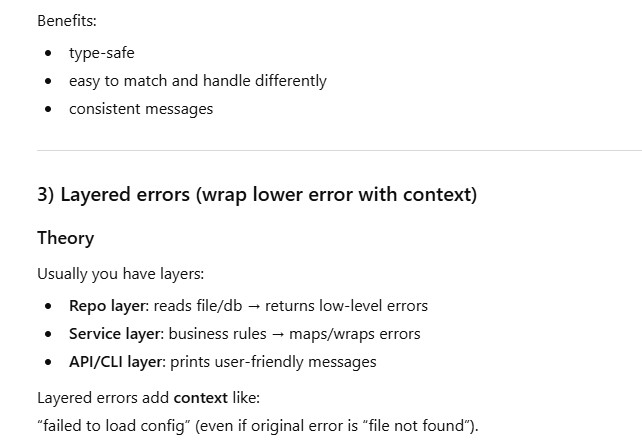Click the "Usually you have layers:" sentence
The width and height of the screenshot is (642, 447).
[x=120, y=274]
